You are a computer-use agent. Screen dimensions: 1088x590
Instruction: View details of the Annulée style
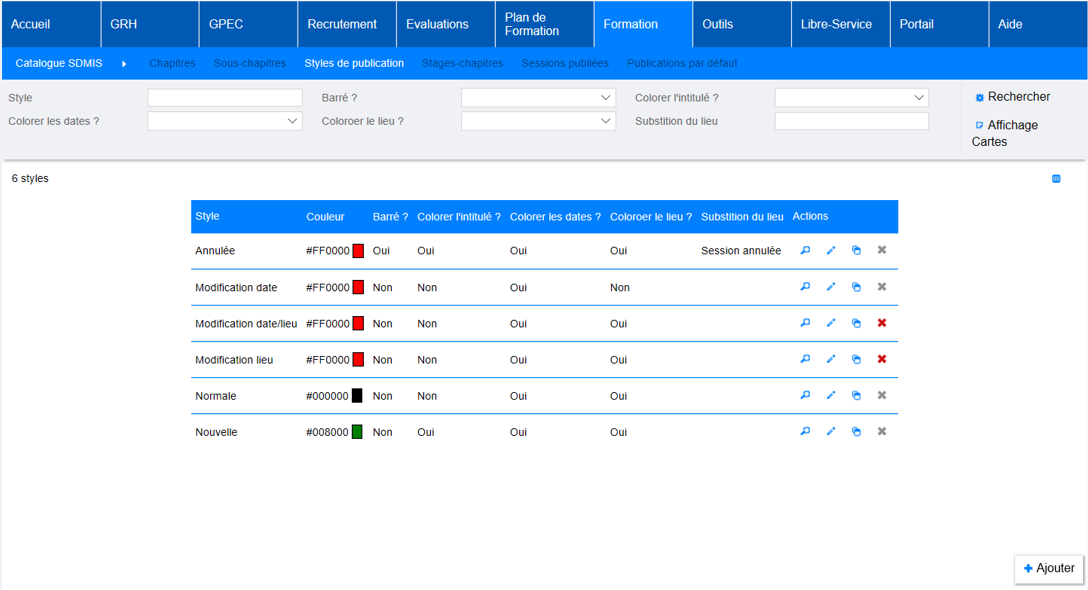(805, 251)
